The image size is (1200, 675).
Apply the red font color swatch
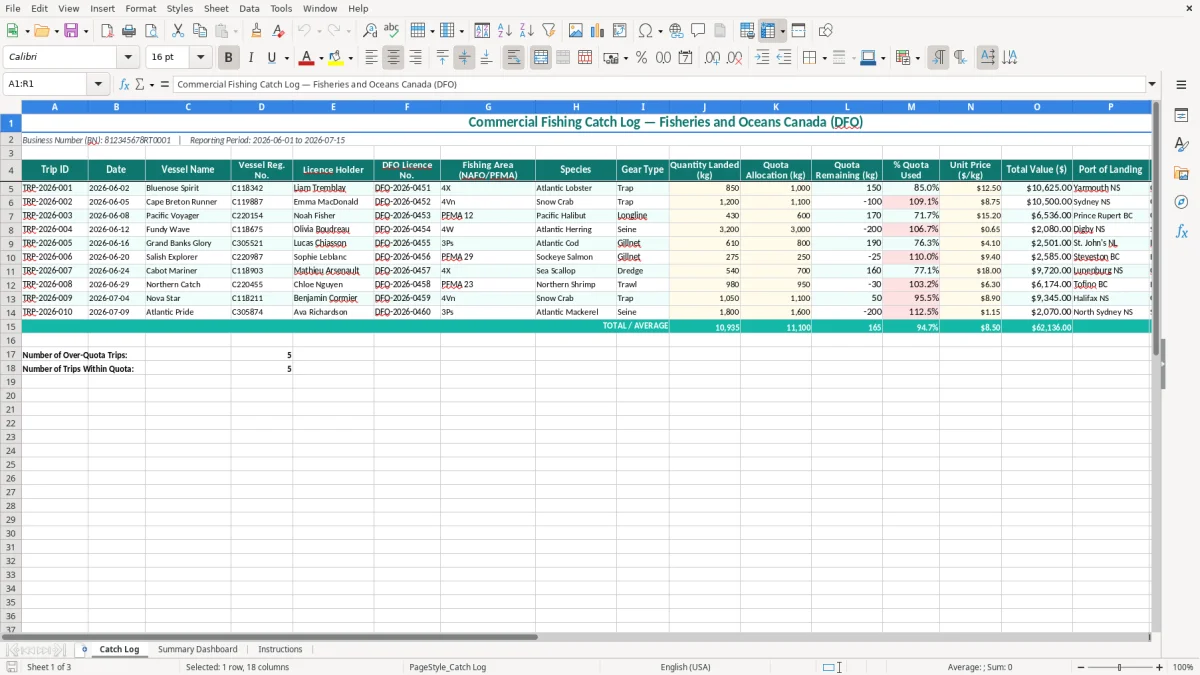307,58
